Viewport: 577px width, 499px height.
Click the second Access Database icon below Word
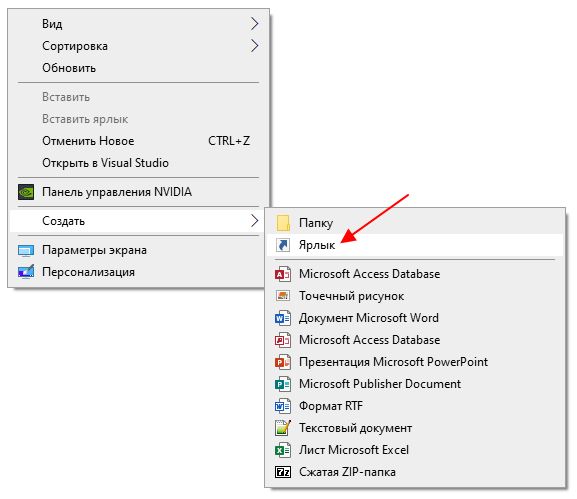[x=283, y=340]
